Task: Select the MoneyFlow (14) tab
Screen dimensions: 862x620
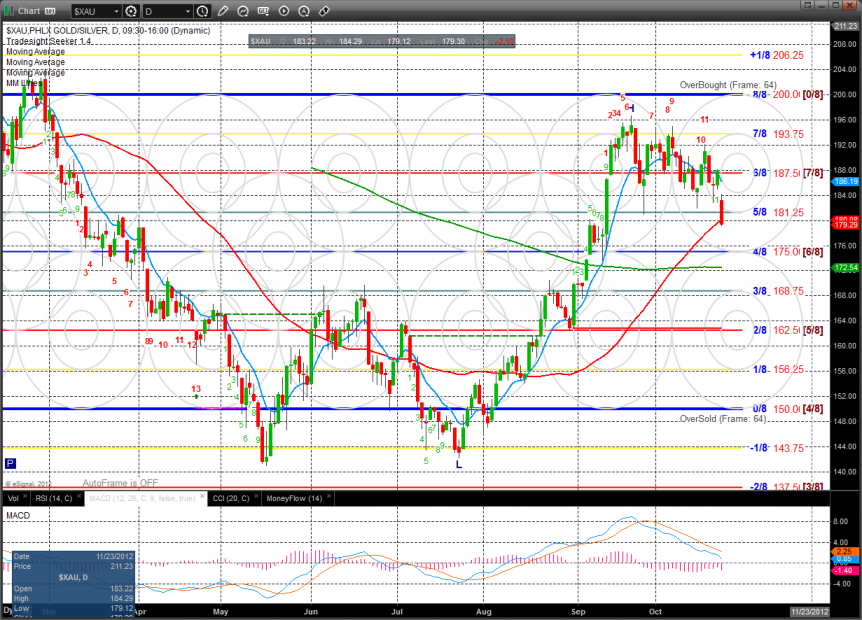Action: coord(294,498)
